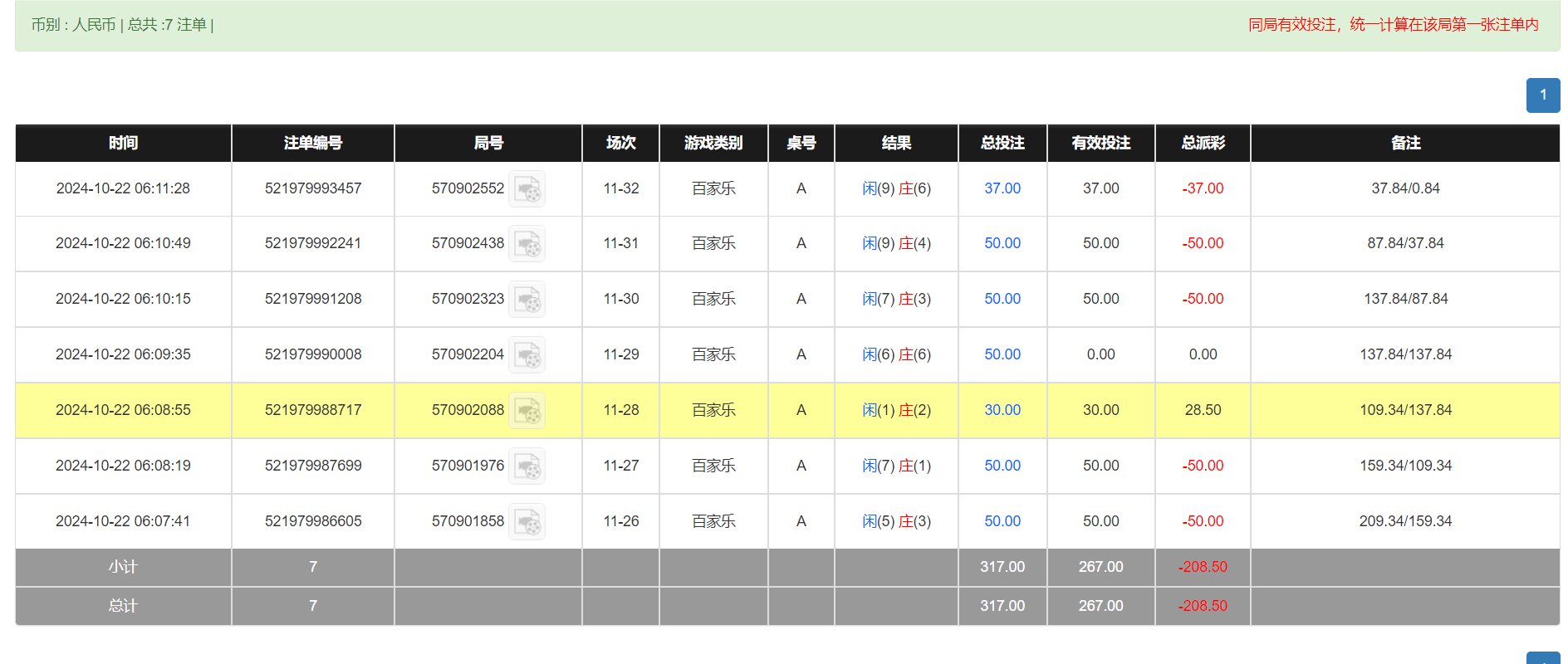Click the 注单编号 column header

click(312, 143)
